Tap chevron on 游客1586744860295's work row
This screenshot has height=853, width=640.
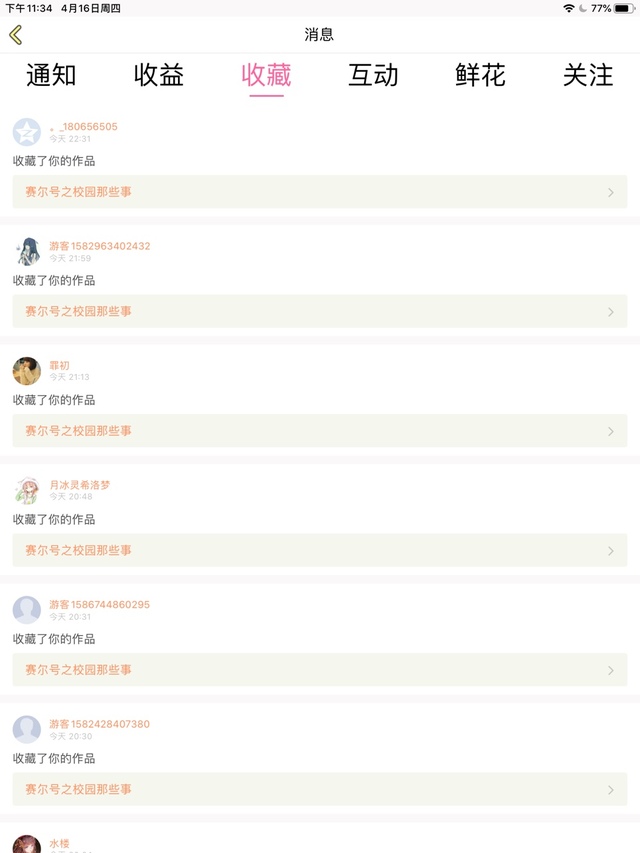tap(611, 670)
